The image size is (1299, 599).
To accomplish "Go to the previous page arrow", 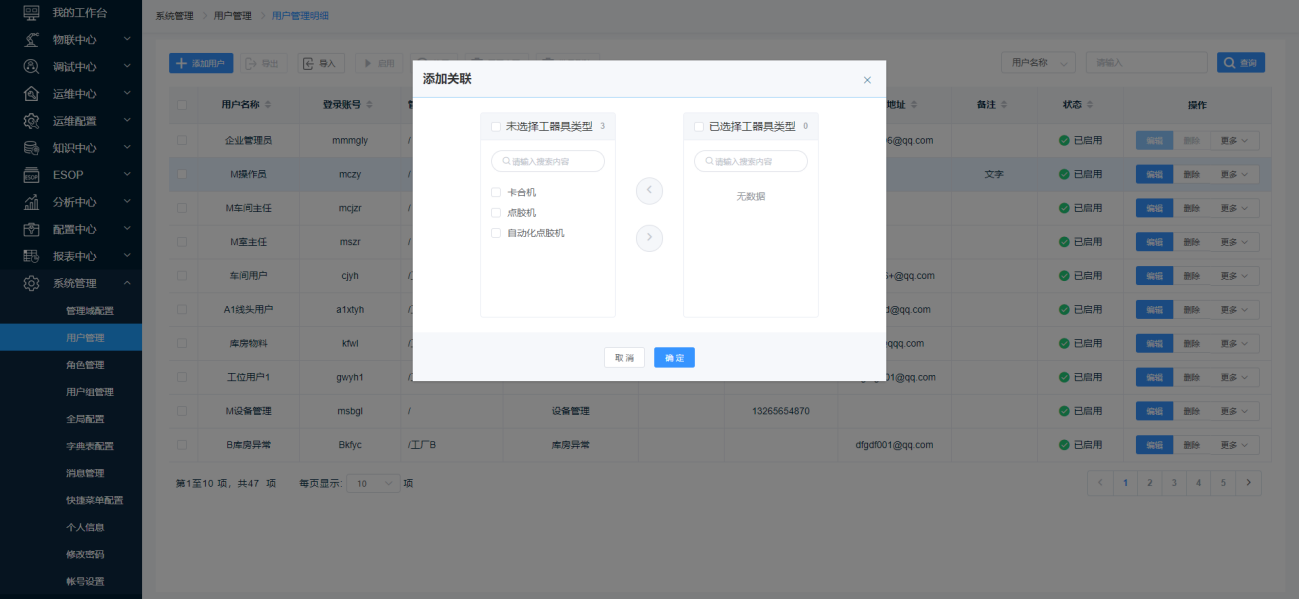I will click(x=1100, y=483).
